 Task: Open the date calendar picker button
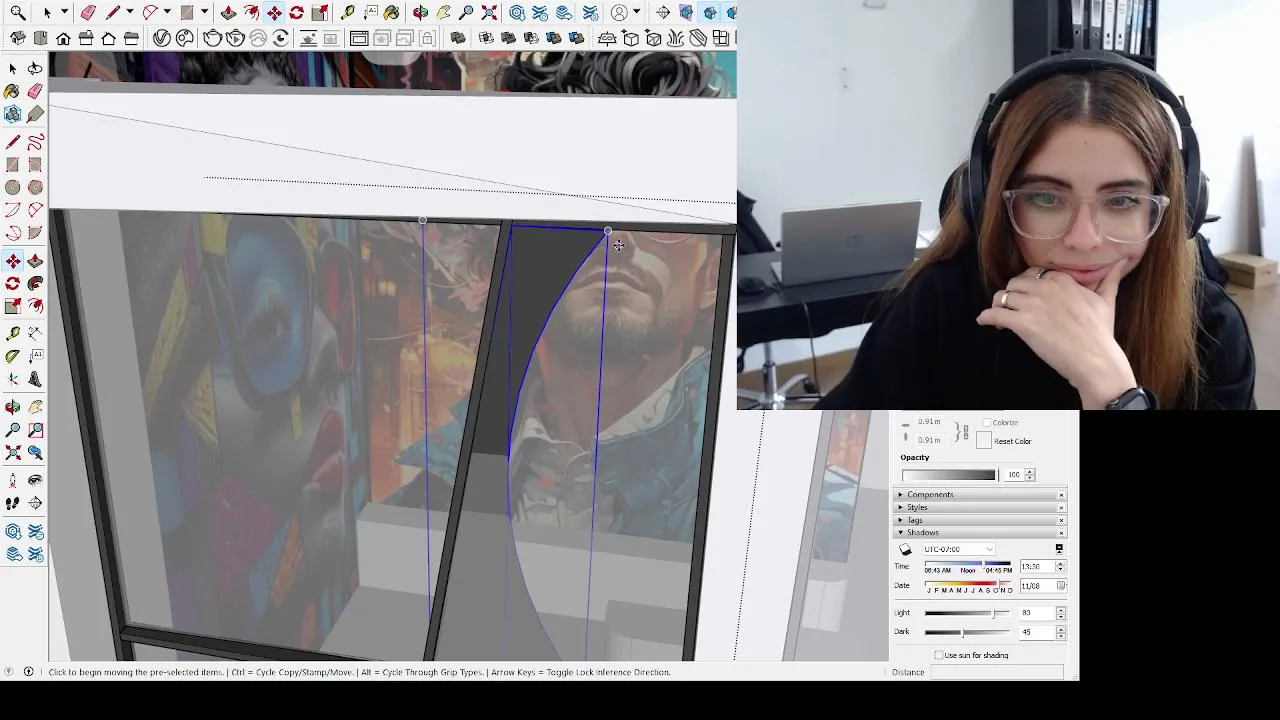1061,585
